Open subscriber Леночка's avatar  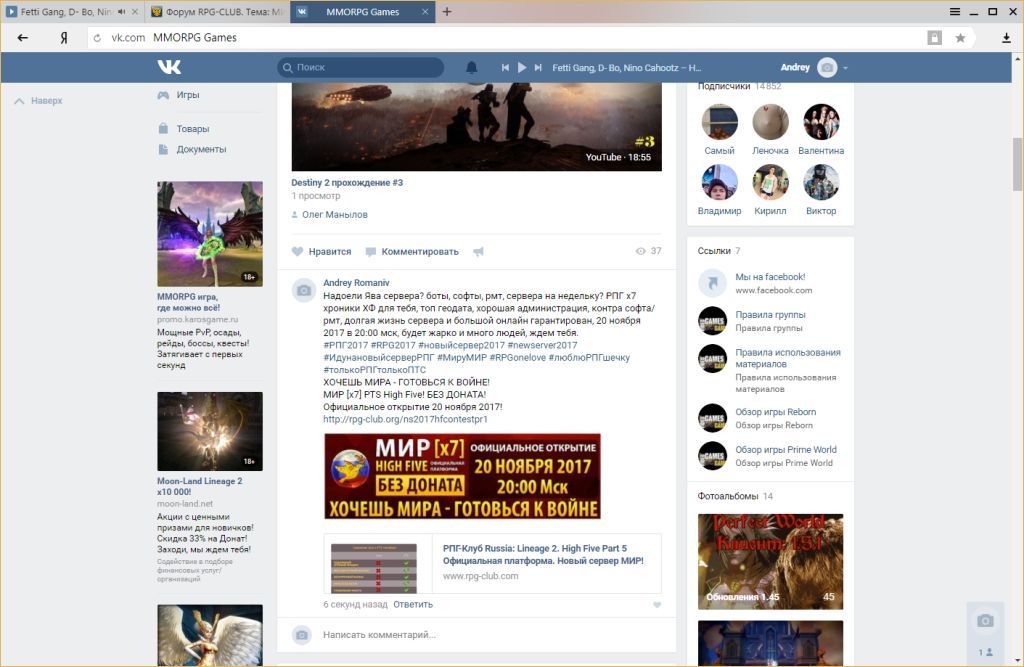tap(770, 122)
